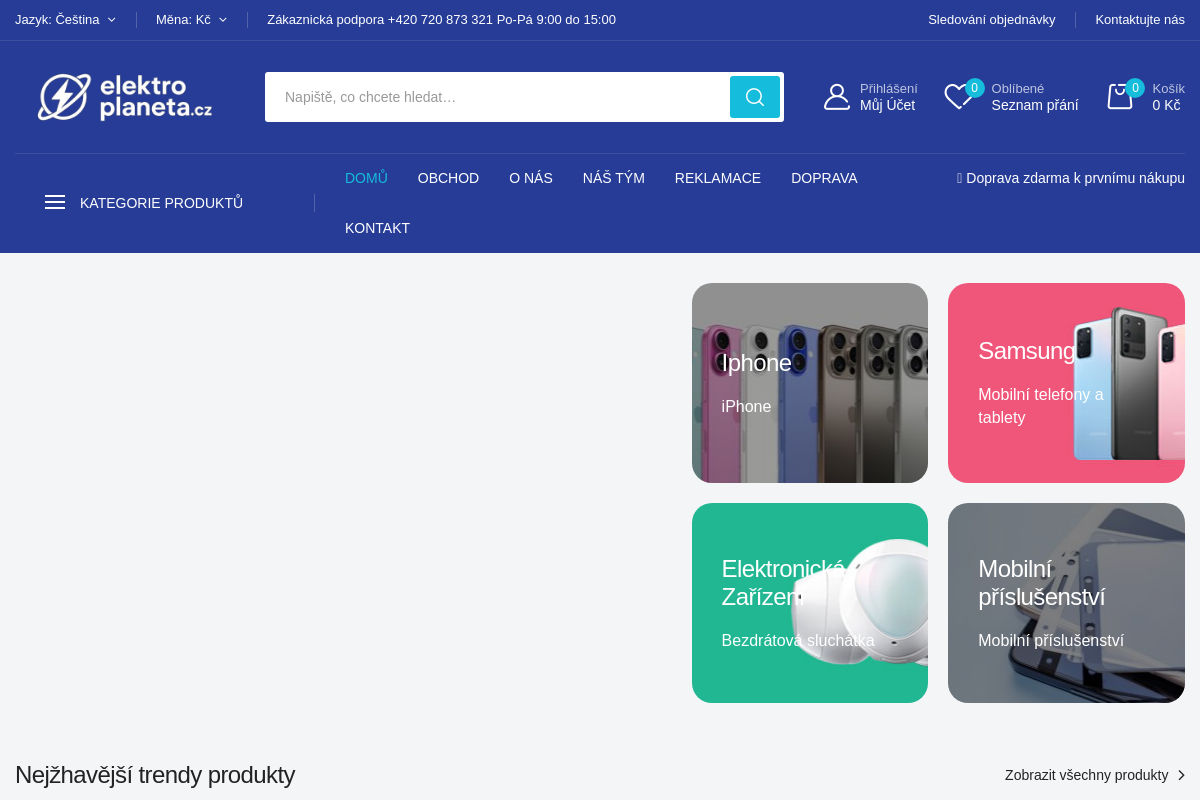Open the user account icon

tap(837, 97)
